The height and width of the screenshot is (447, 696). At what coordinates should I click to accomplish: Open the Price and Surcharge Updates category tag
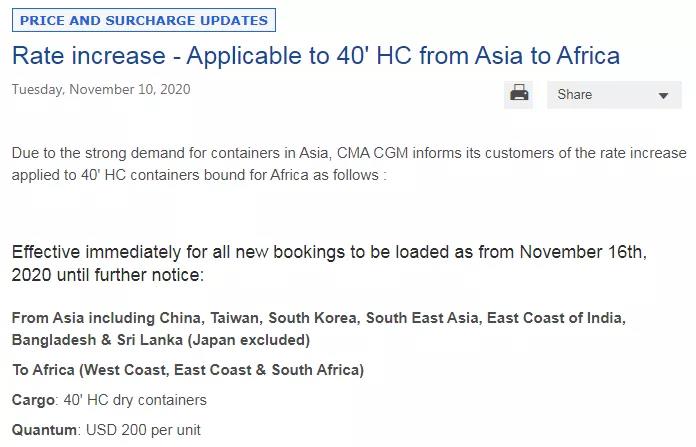(x=144, y=20)
